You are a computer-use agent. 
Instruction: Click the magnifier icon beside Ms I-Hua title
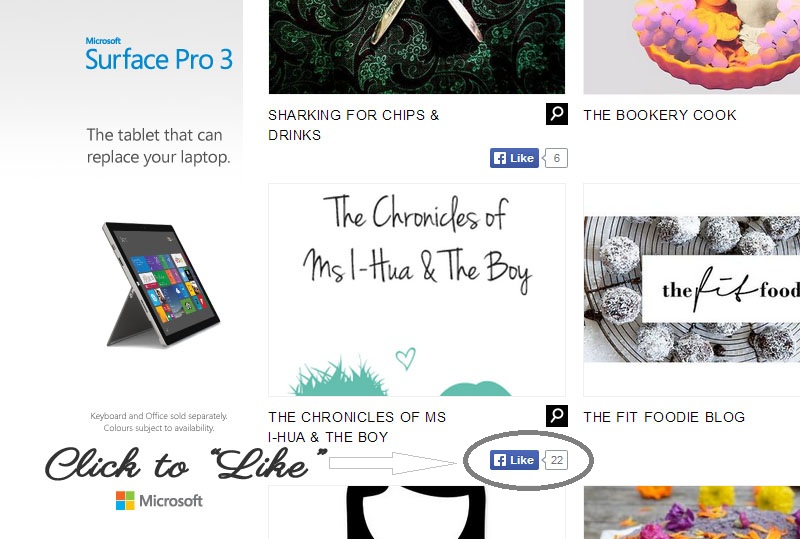(557, 416)
